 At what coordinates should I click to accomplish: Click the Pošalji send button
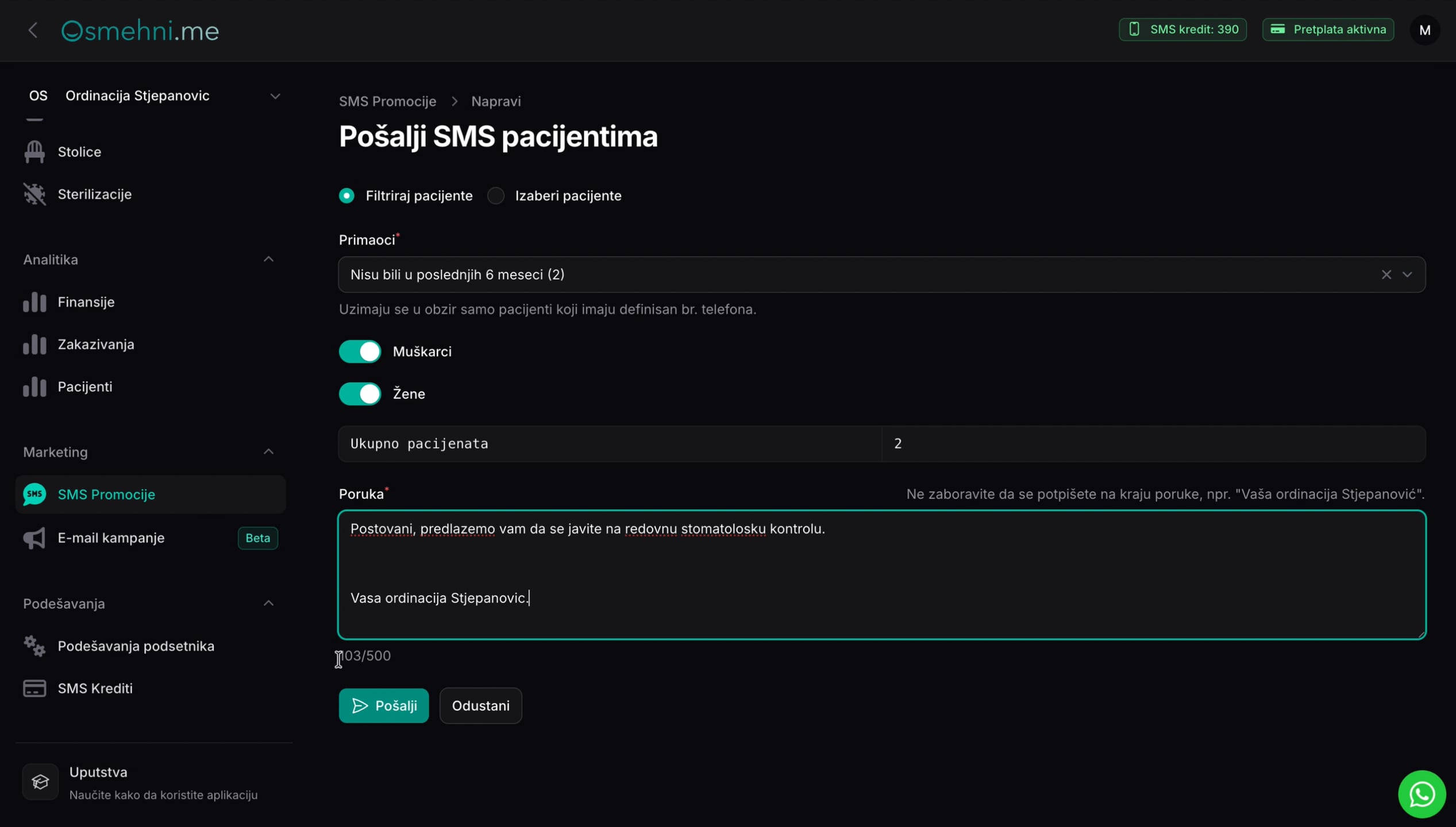(383, 705)
